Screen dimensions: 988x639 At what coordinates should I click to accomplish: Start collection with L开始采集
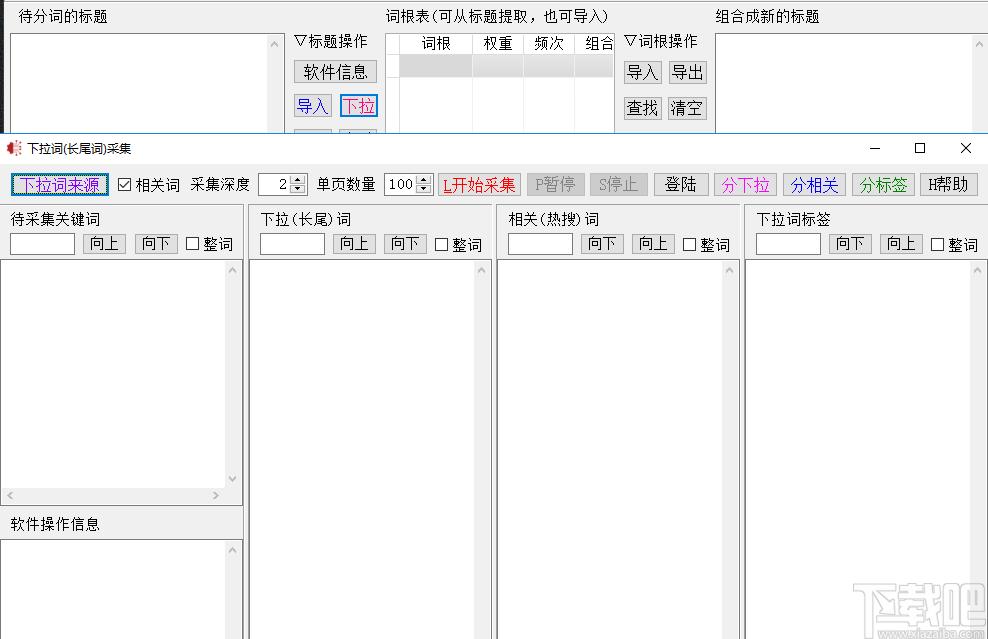click(x=480, y=185)
